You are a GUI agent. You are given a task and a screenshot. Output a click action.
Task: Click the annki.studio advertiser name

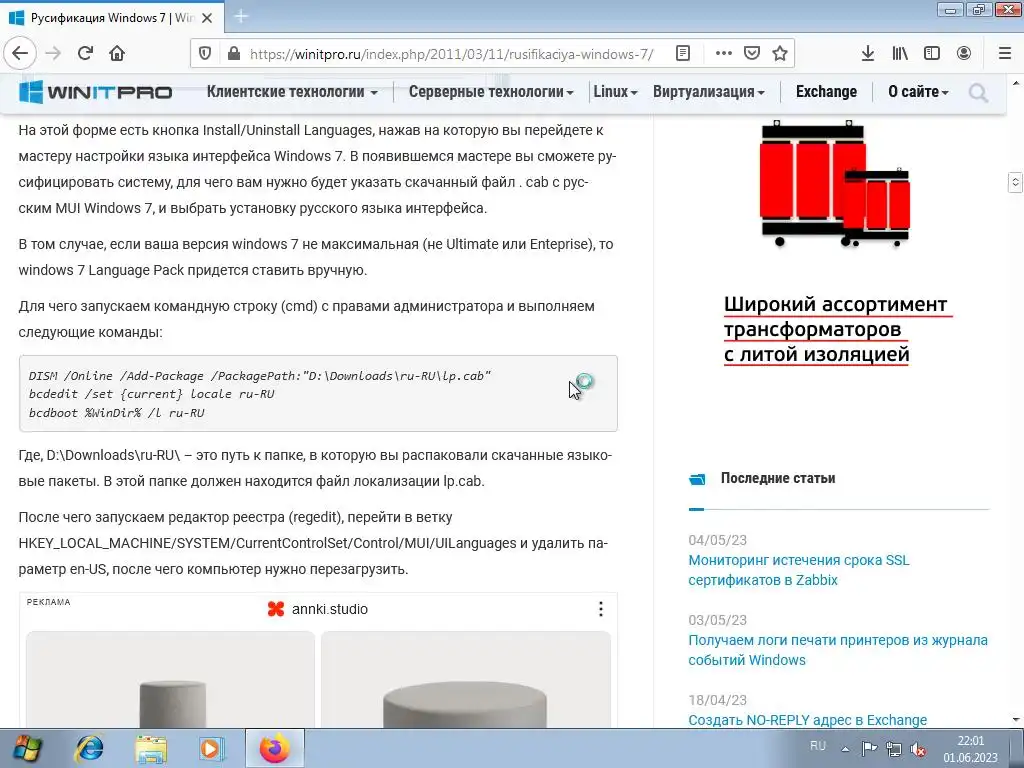tap(330, 609)
